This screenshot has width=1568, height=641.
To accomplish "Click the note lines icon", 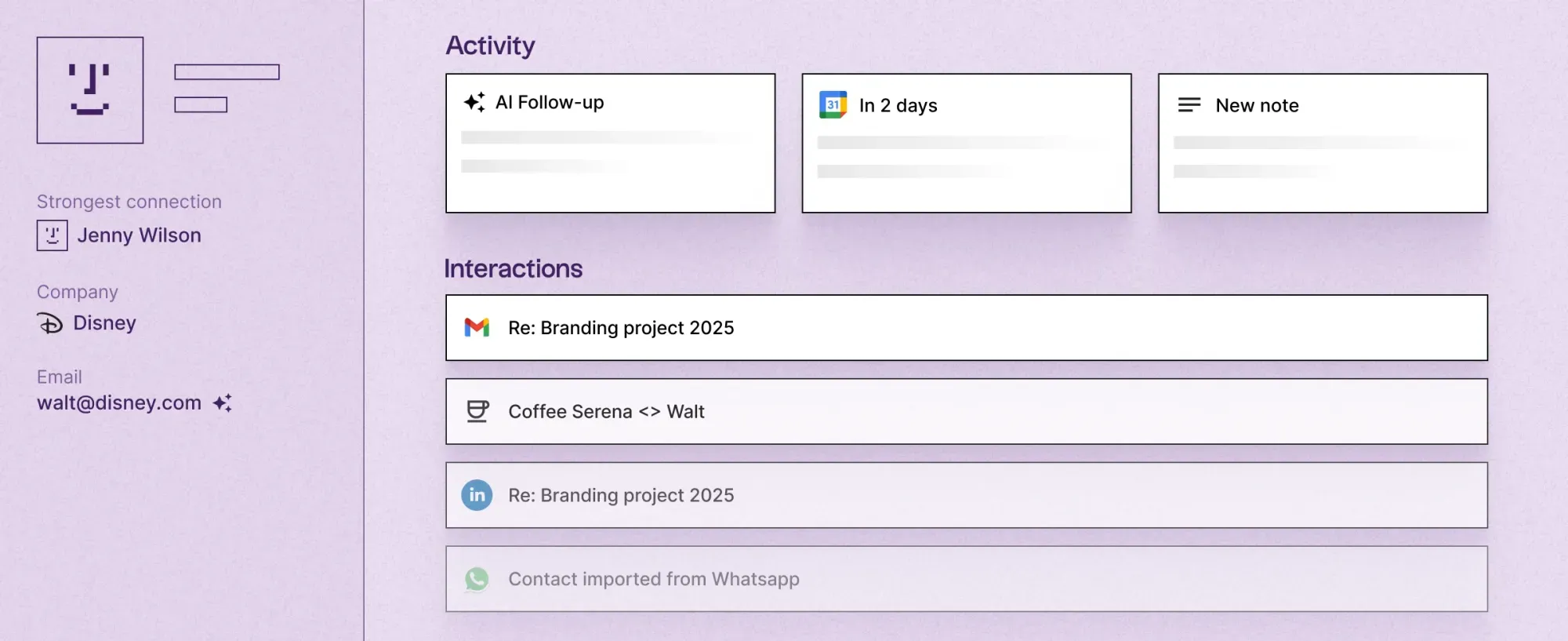I will coord(1189,105).
